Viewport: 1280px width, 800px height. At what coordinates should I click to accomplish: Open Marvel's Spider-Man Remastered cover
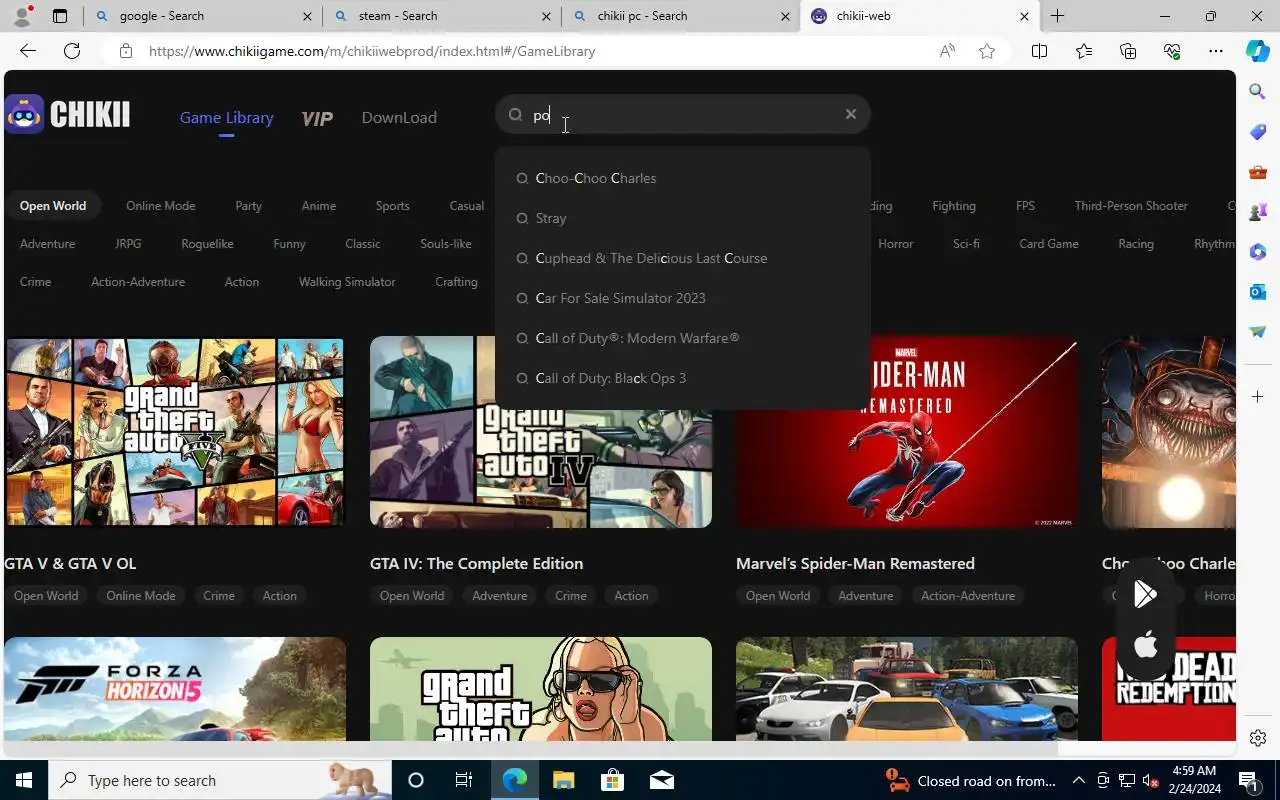907,432
